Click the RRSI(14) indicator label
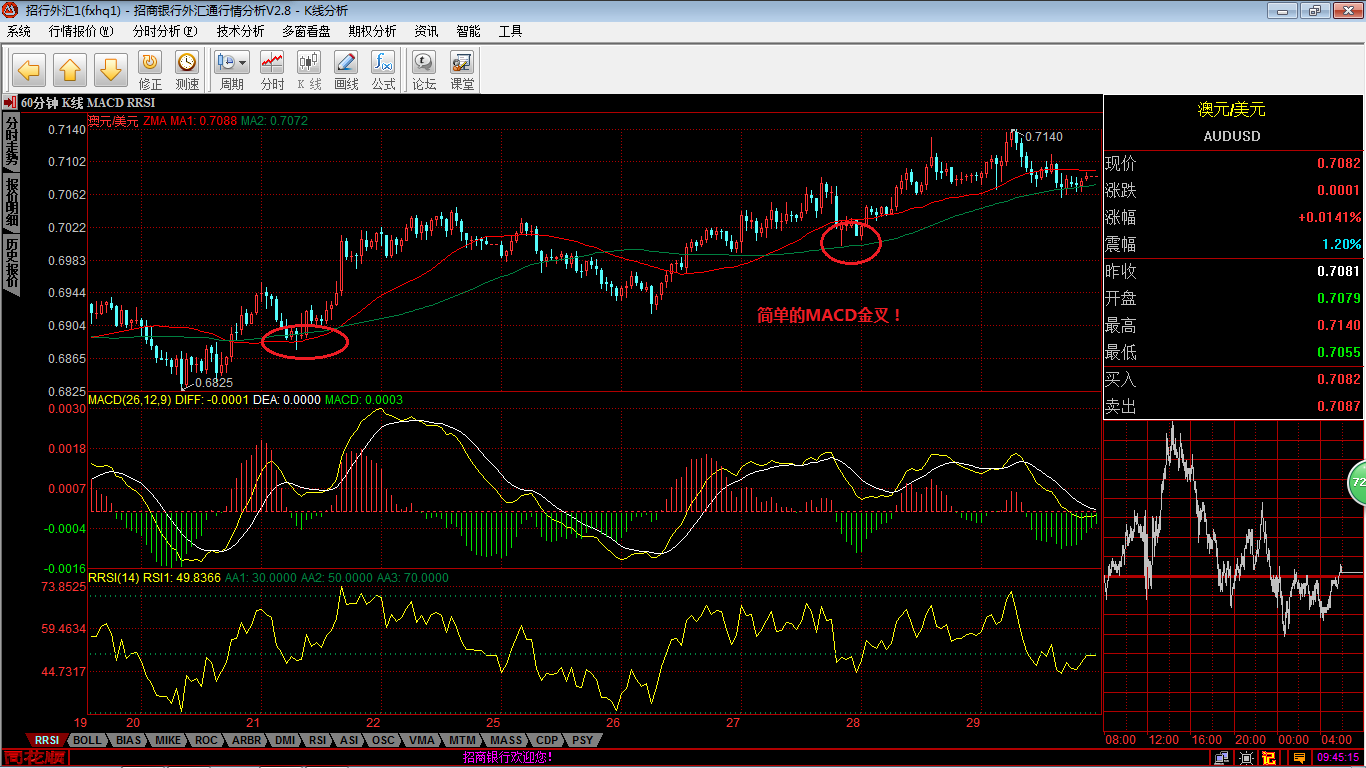The height and width of the screenshot is (768, 1366). coord(114,577)
